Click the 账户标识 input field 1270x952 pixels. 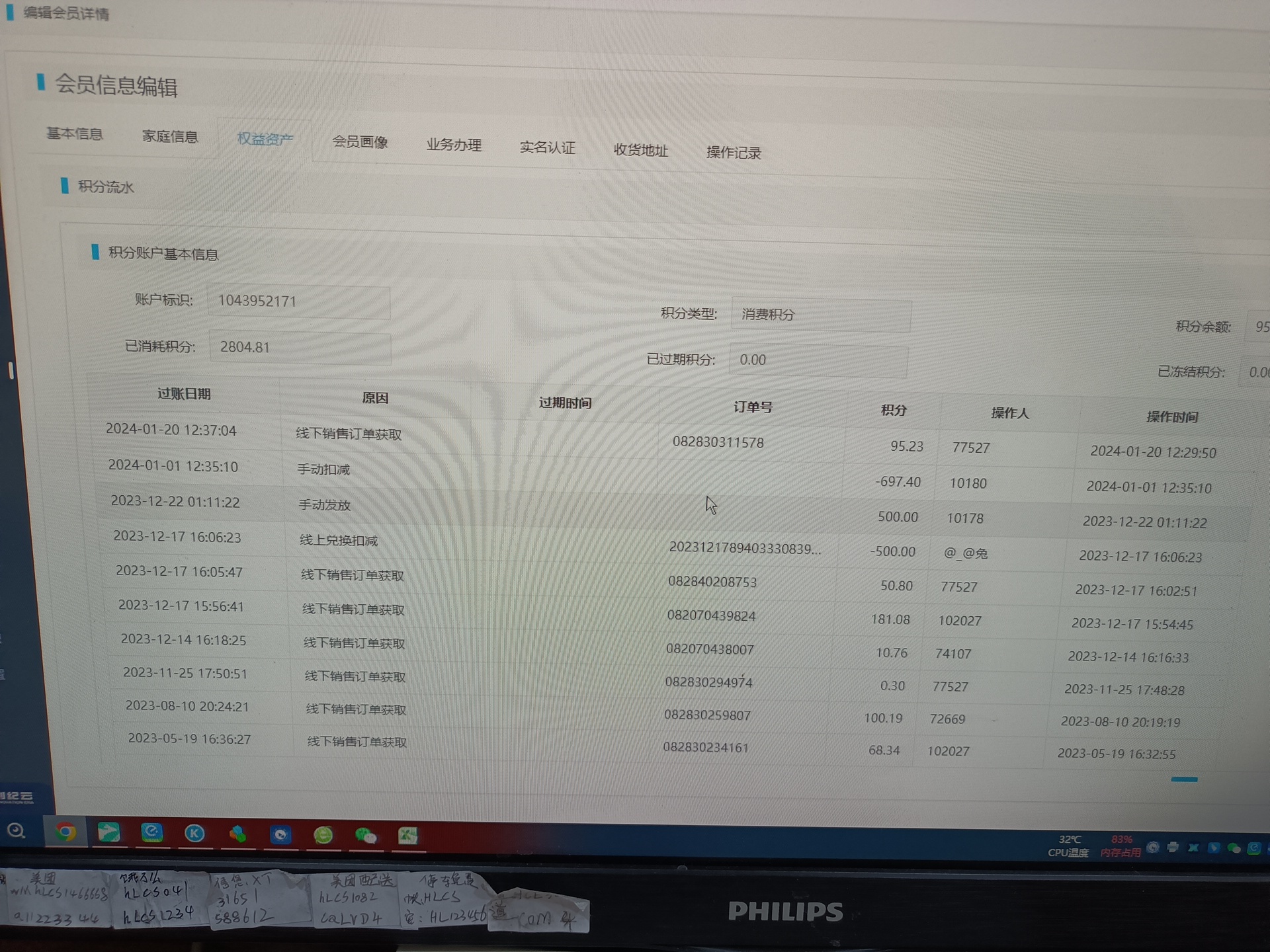click(298, 301)
